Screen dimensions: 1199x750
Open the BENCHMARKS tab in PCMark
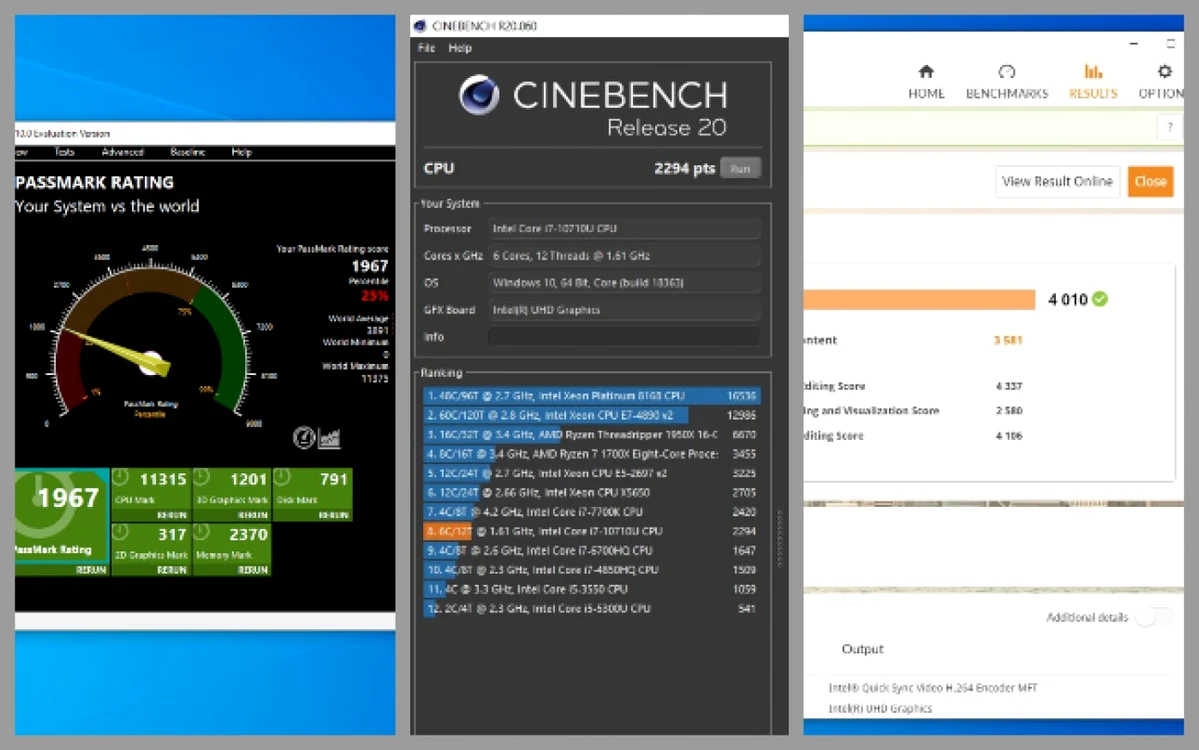click(1006, 82)
